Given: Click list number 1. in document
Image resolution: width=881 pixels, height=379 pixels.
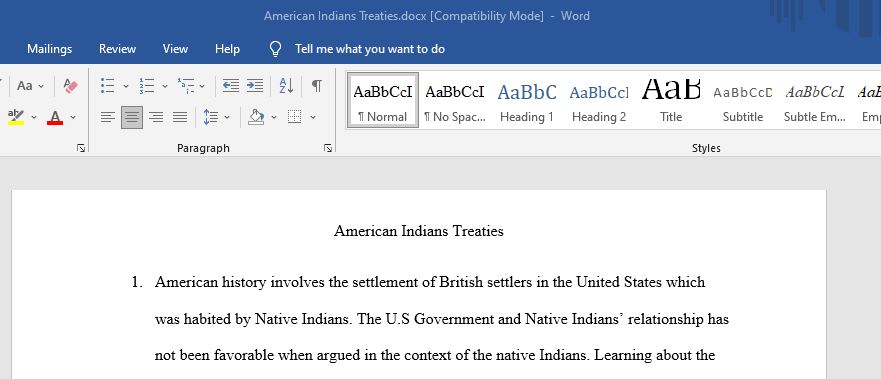Looking at the screenshot, I should [137, 282].
